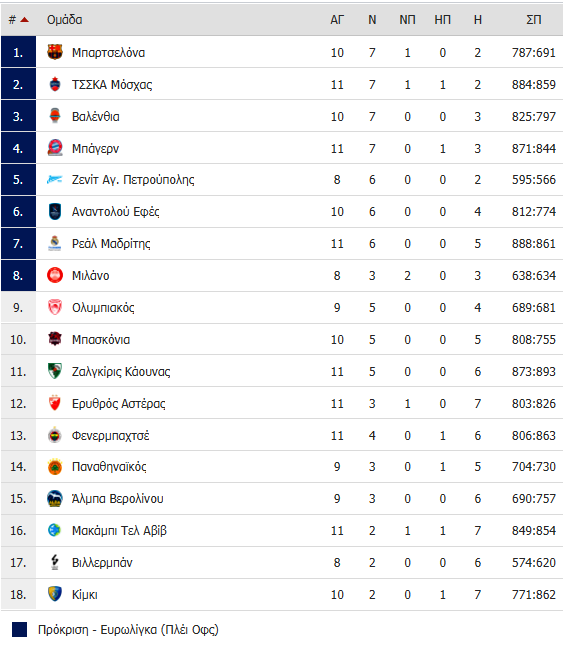The height and width of the screenshot is (649, 563).
Task: Click the dark blue playoff legend swatch
Action: (19, 630)
